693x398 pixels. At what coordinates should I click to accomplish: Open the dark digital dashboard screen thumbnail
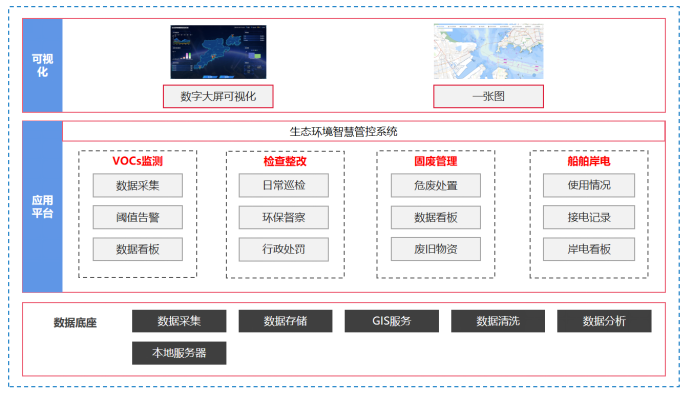(218, 52)
